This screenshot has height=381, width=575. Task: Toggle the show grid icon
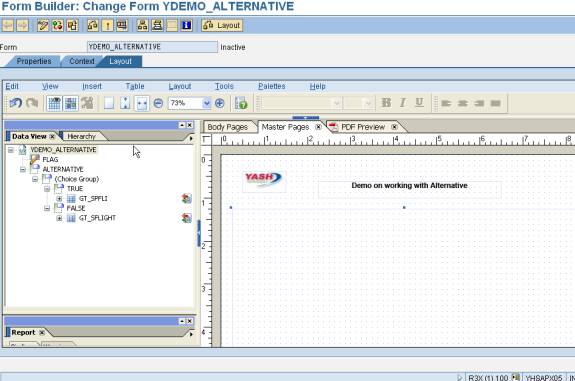pyautogui.click(x=54, y=103)
